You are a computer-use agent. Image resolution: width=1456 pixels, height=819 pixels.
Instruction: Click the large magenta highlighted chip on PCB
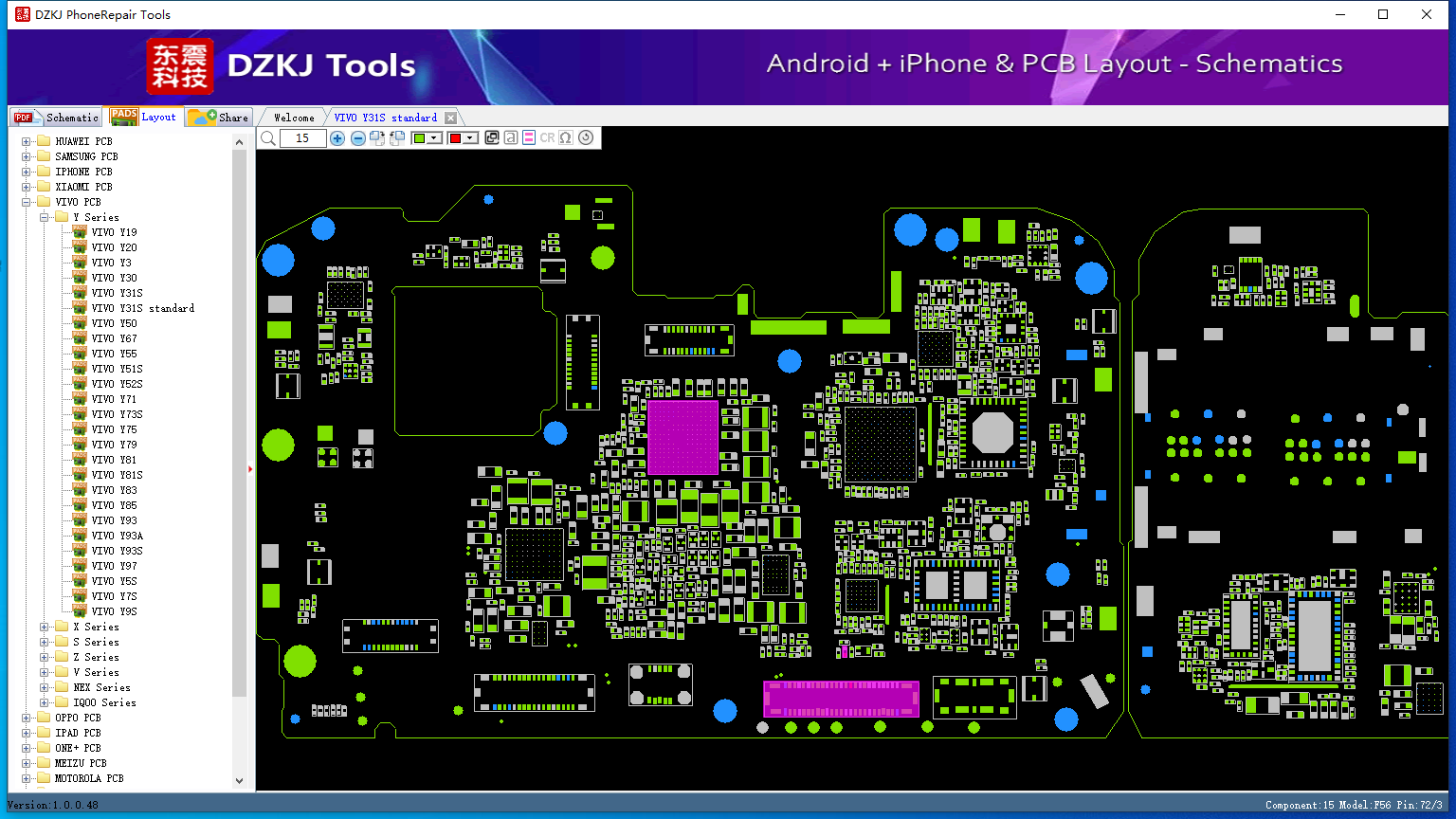point(682,438)
